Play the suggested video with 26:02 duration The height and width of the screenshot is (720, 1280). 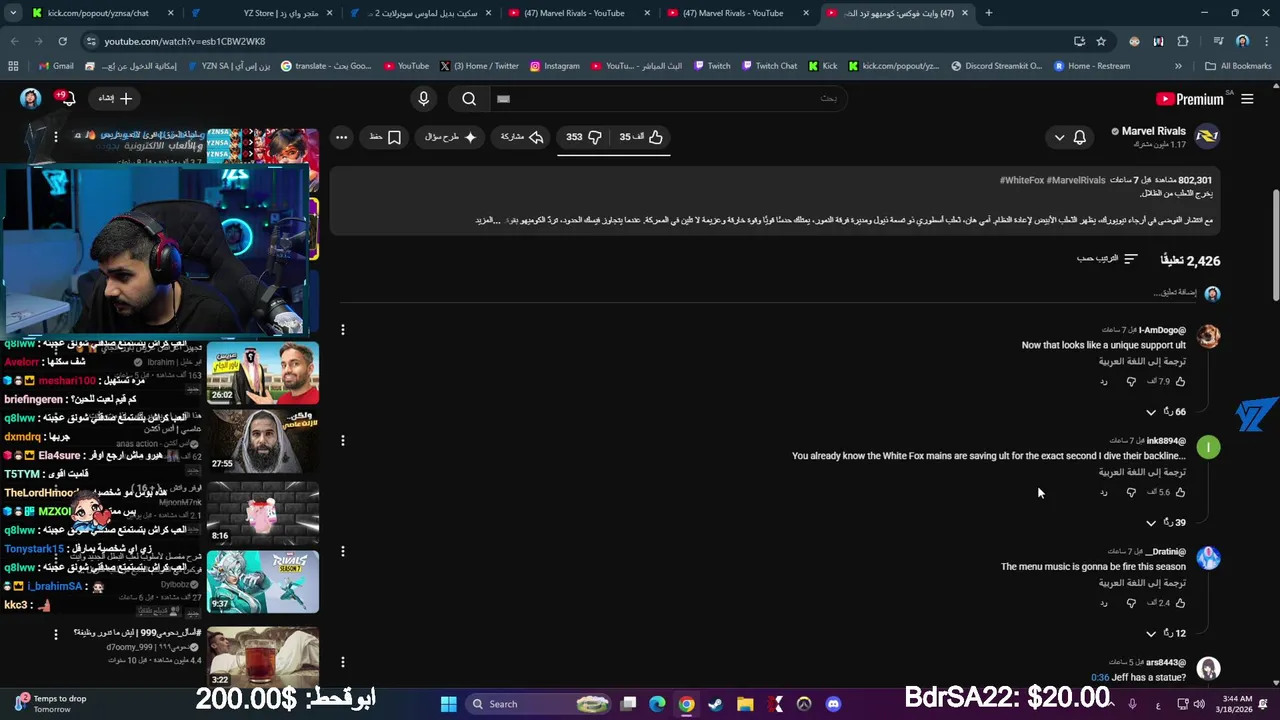coord(263,373)
